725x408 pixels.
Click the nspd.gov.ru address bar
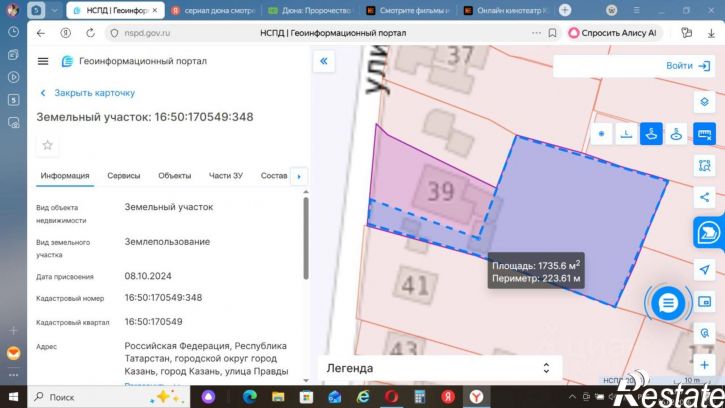pyautogui.click(x=147, y=33)
